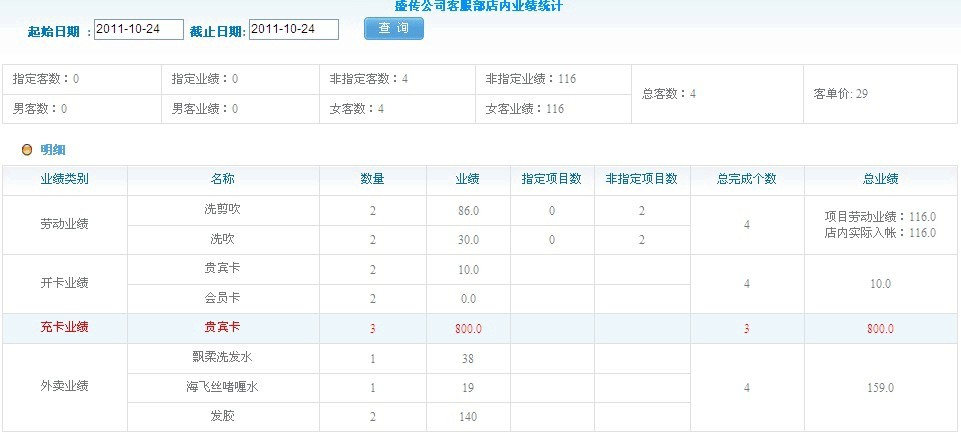Click the 指定项目数 column header
The width and height of the screenshot is (961, 444).
[551, 179]
